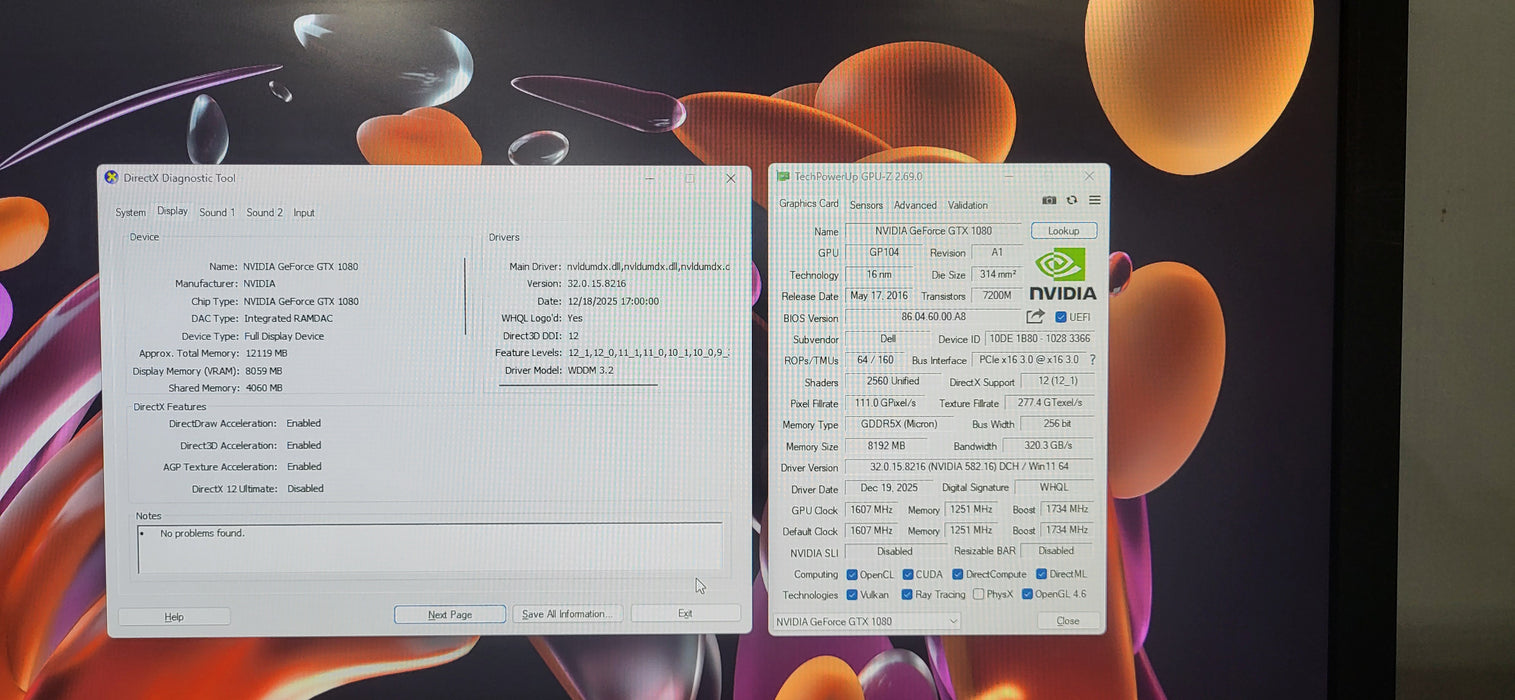The width and height of the screenshot is (1515, 700).
Task: Click the Revision value A1
Action: point(997,252)
